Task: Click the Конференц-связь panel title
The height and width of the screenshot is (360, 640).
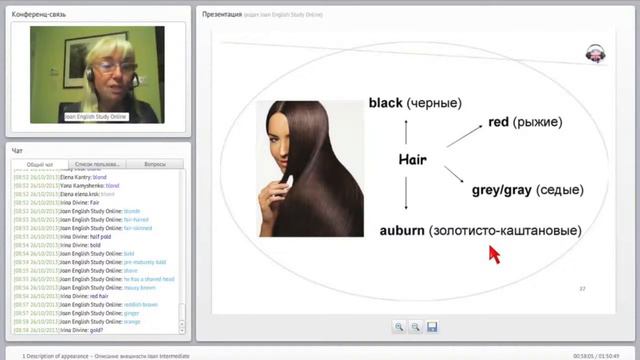Action: 39,14
